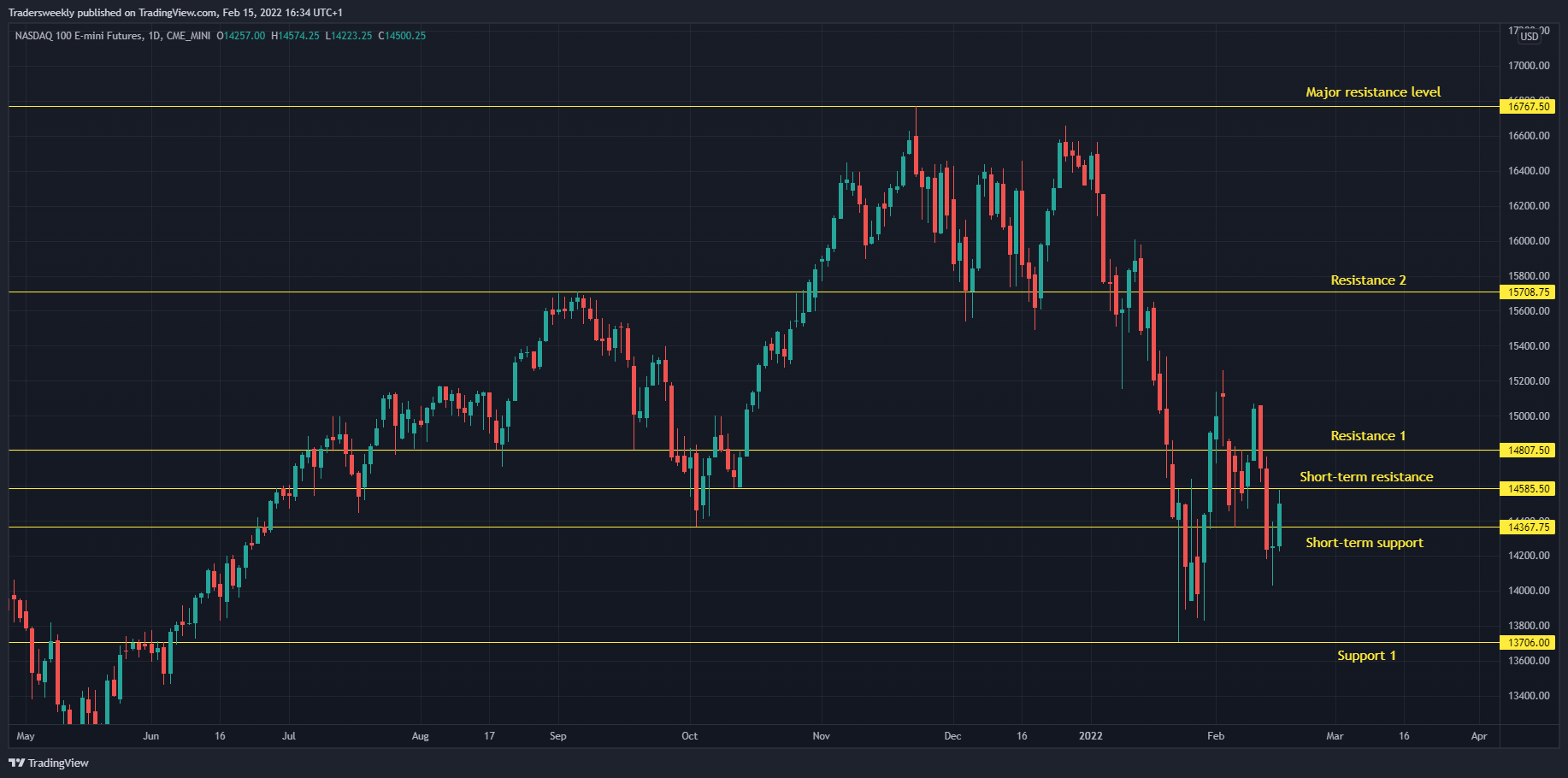
Task: Click the low value L14223.25
Action: pos(349,36)
